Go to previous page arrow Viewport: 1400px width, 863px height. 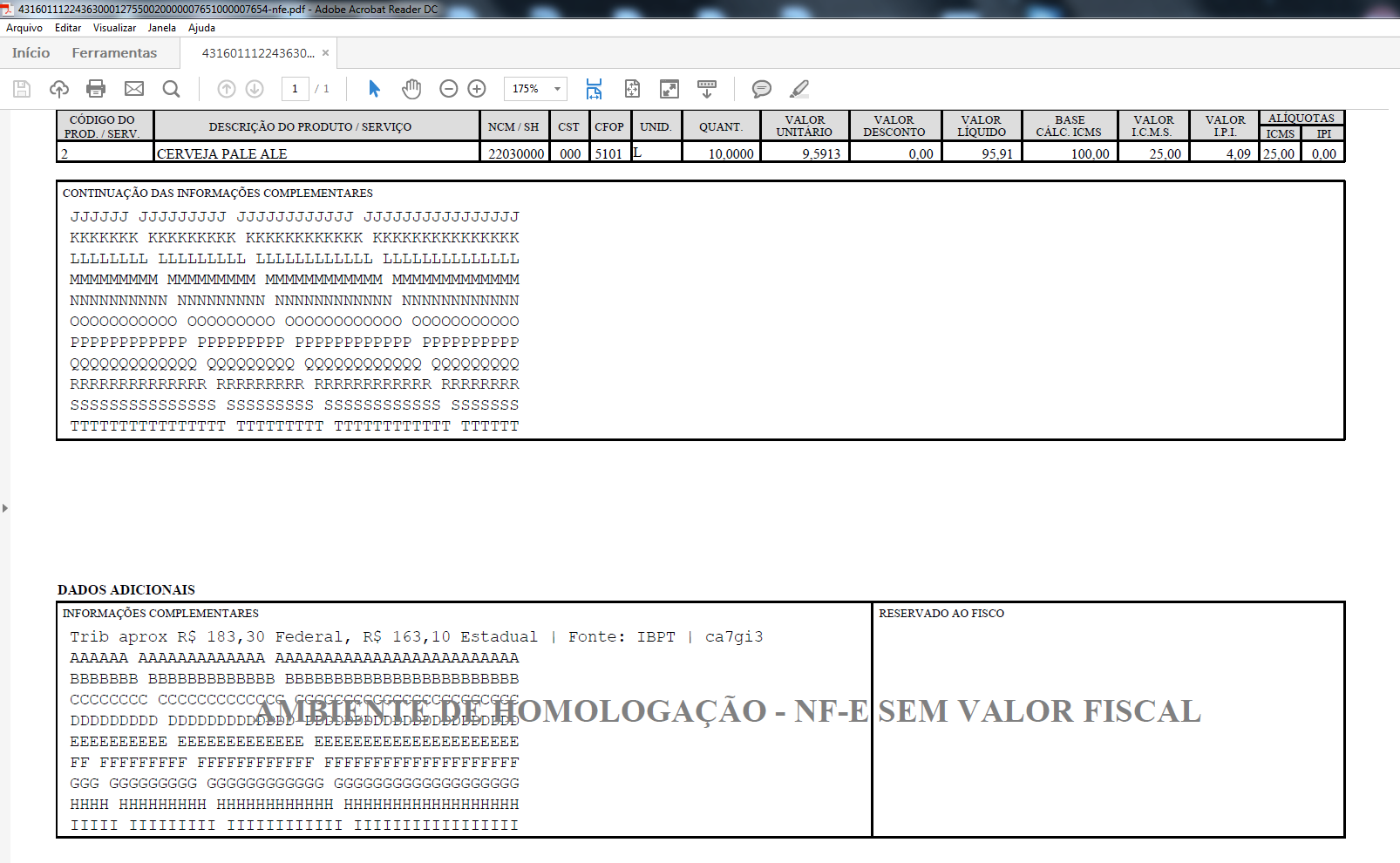[x=227, y=89]
